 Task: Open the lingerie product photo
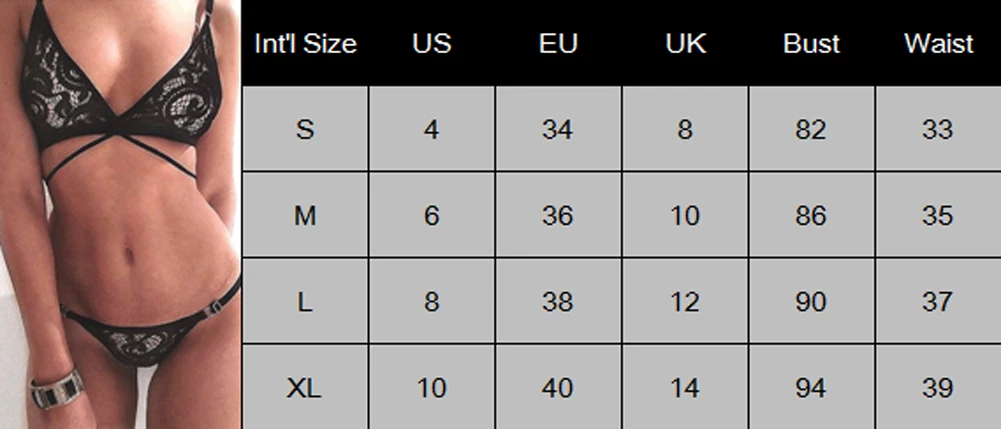click(121, 214)
